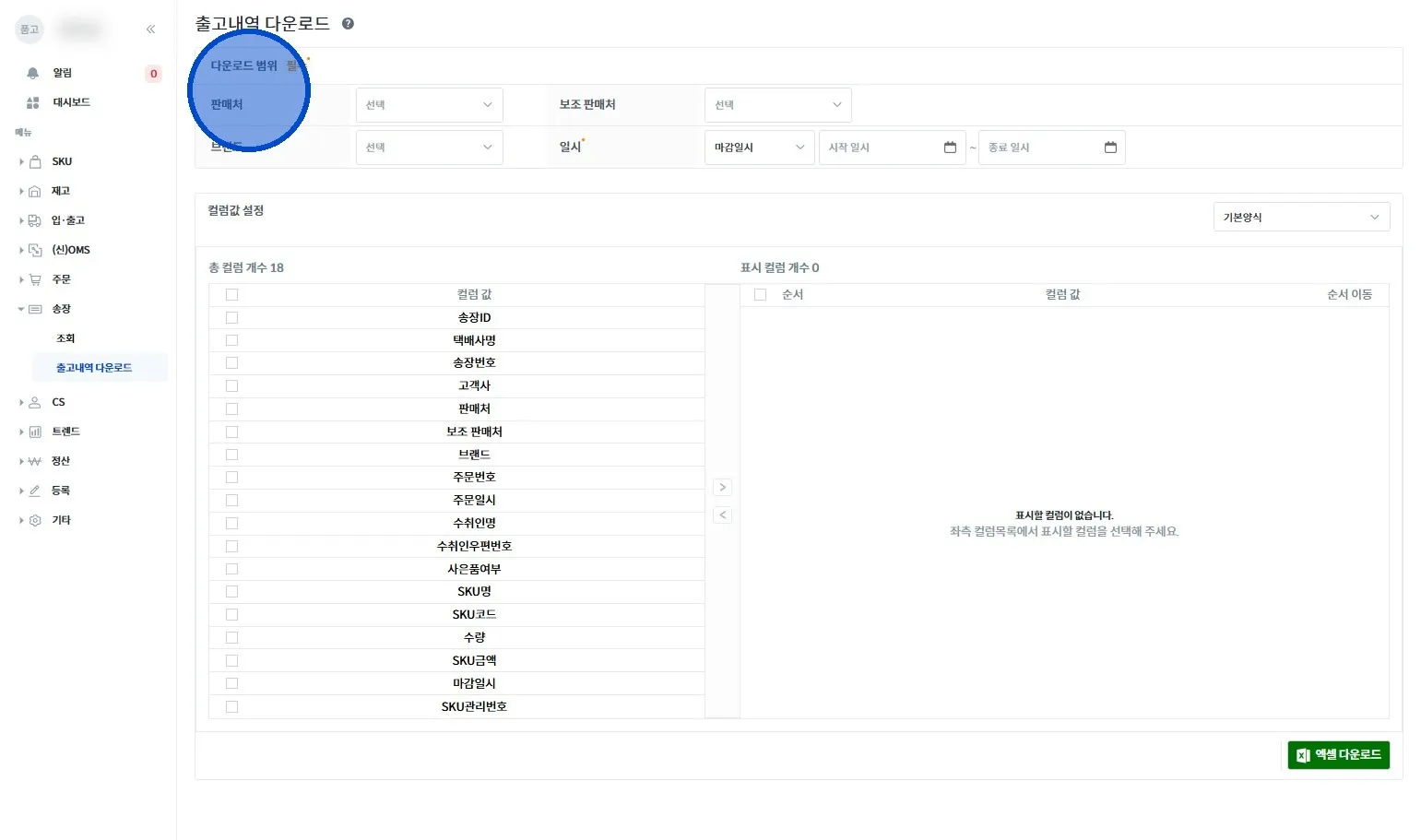
Task: Check the 택배사명 column checkbox
Action: (231, 340)
